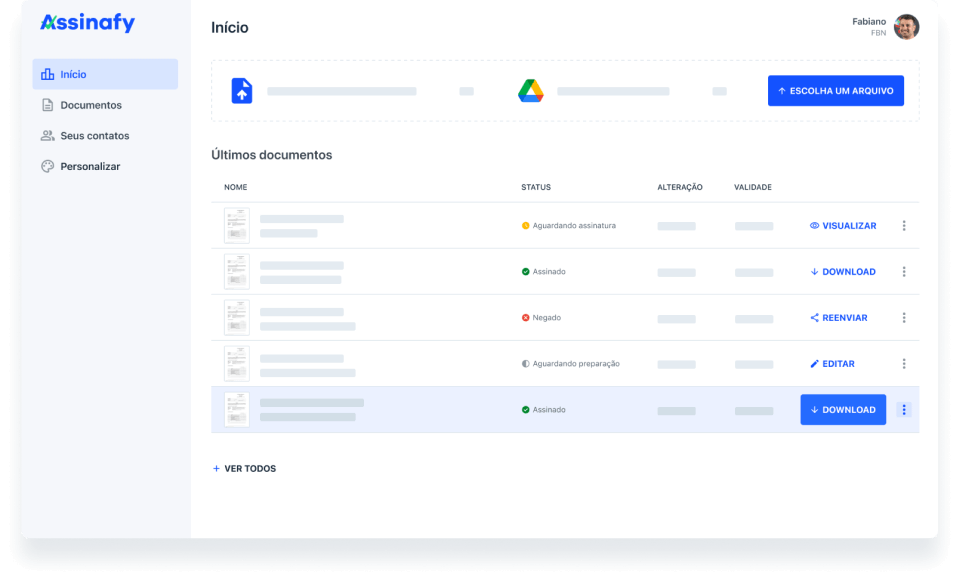Open Fabiano's profile avatar
Viewport: 959px width, 580px height.
(x=906, y=27)
